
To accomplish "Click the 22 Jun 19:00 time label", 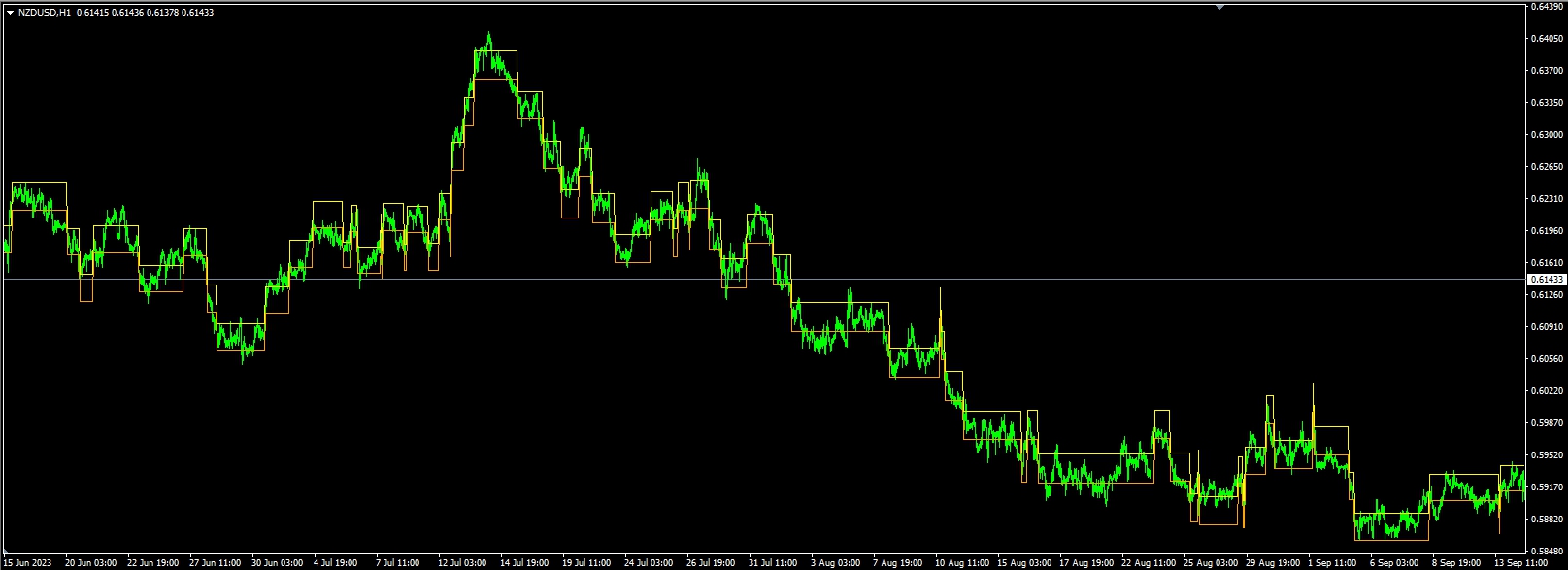I will click(153, 562).
